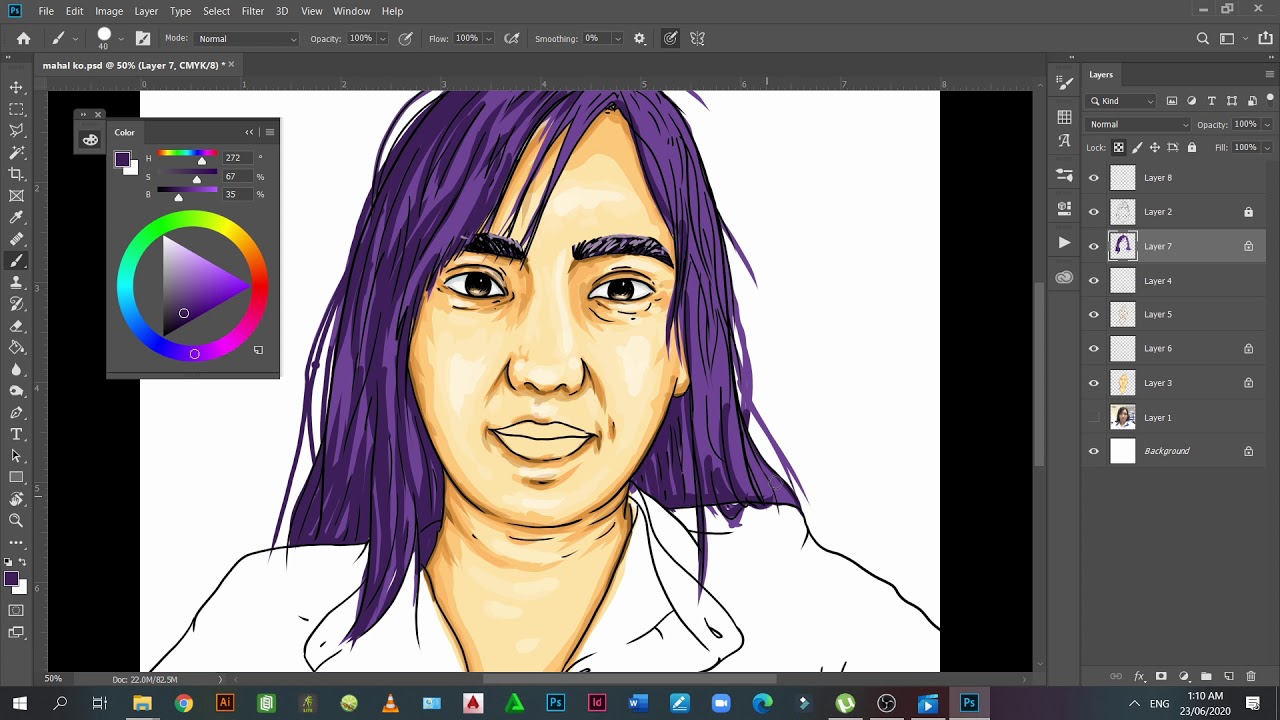Show Layer 1 visibility box
Viewport: 1280px width, 720px height.
[1093, 417]
